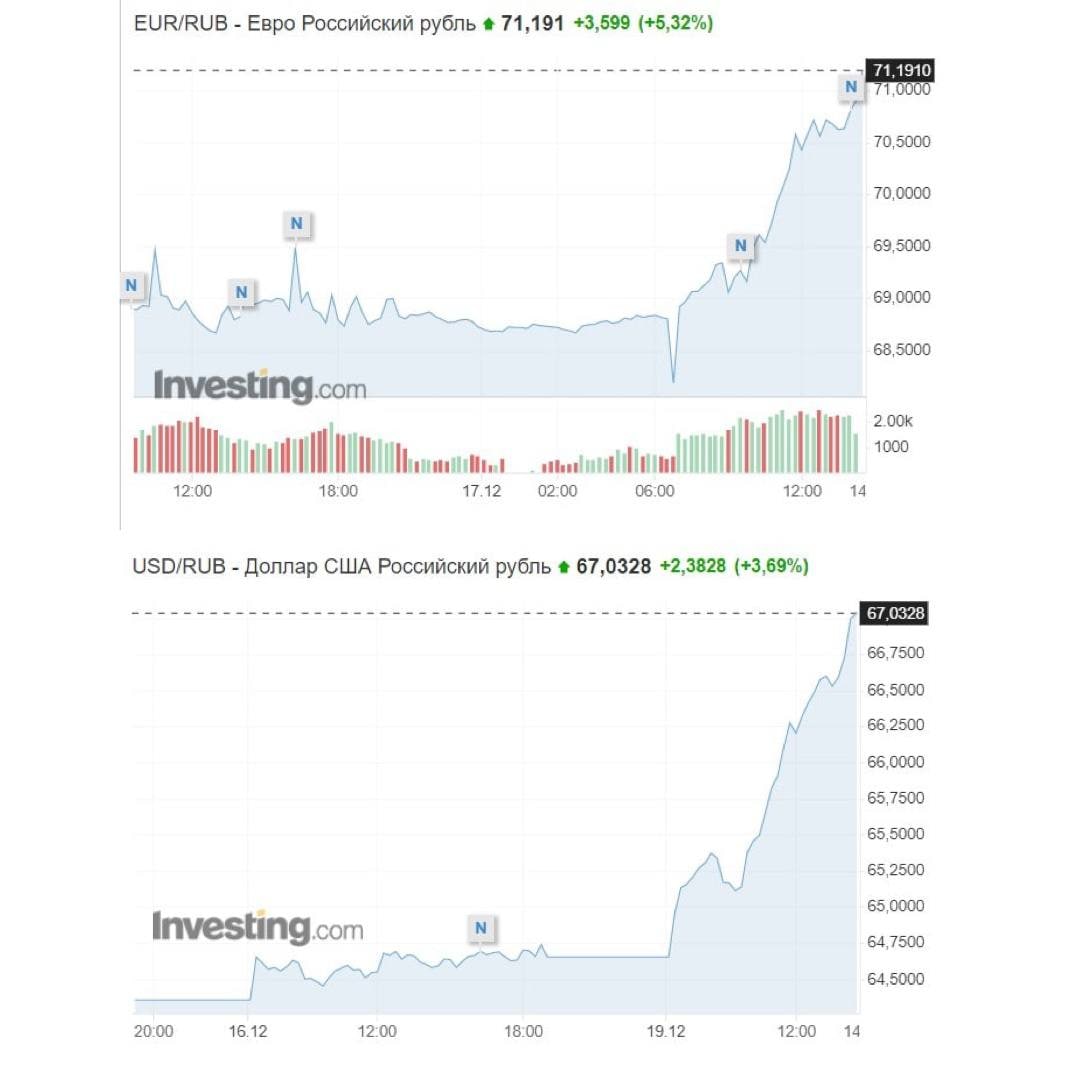Click green up arrow beside USD/RUB price 67,0328
The image size is (1071, 1071).
564,567
